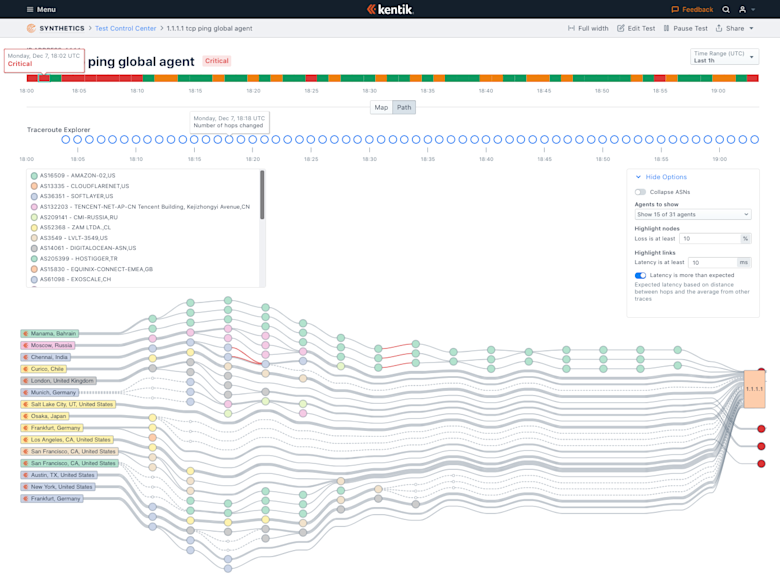Select AS36351 SOFTLAYER legend entry
780x576 pixels.
72,196
